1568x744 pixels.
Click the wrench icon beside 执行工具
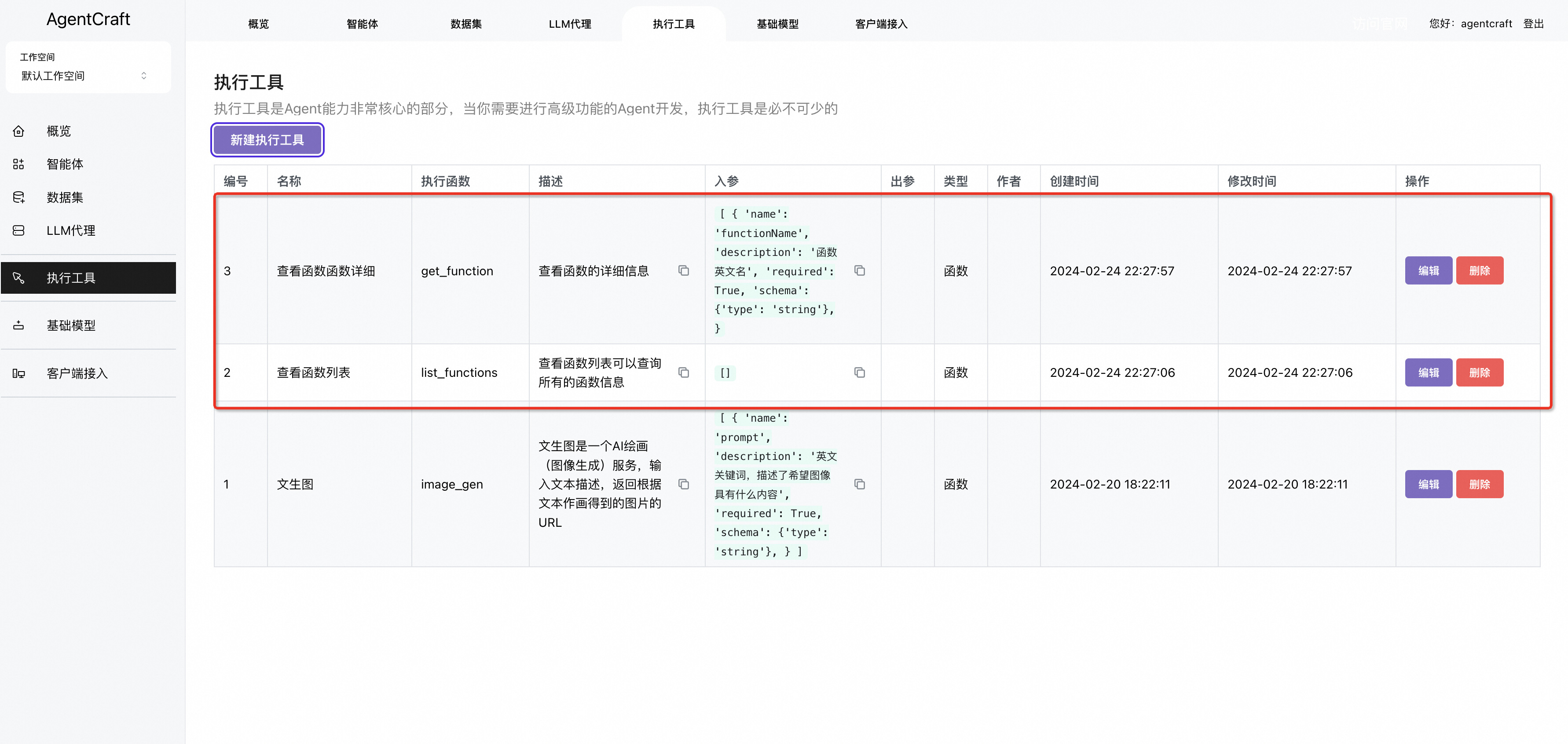pyautogui.click(x=19, y=278)
